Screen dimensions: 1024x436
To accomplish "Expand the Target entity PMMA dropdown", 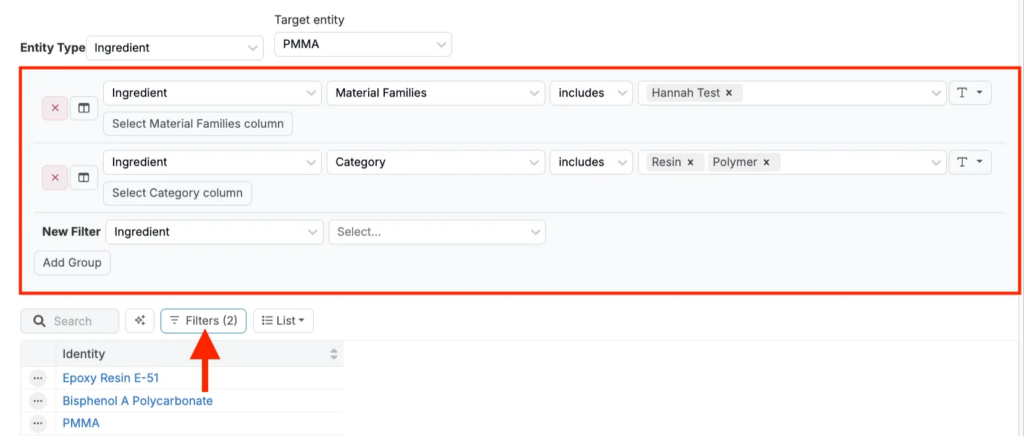I will pos(362,45).
